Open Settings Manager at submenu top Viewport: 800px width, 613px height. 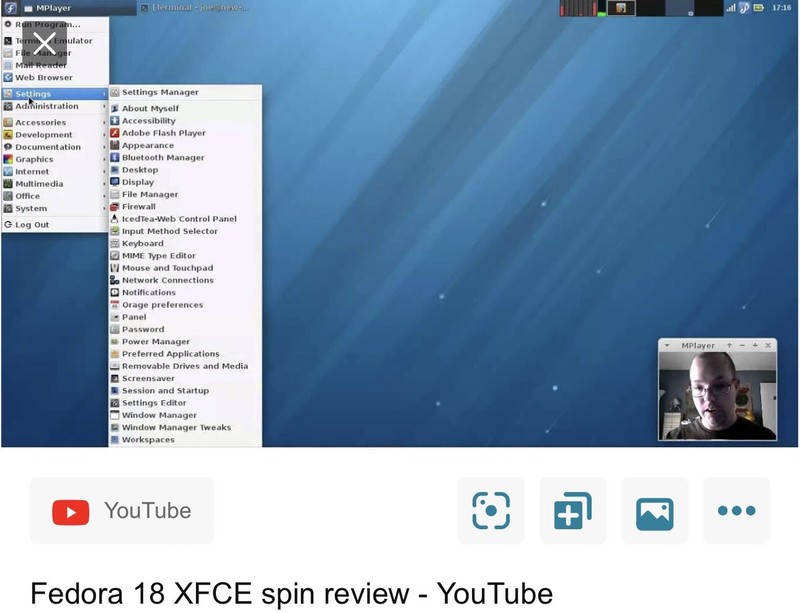pyautogui.click(x=185, y=92)
